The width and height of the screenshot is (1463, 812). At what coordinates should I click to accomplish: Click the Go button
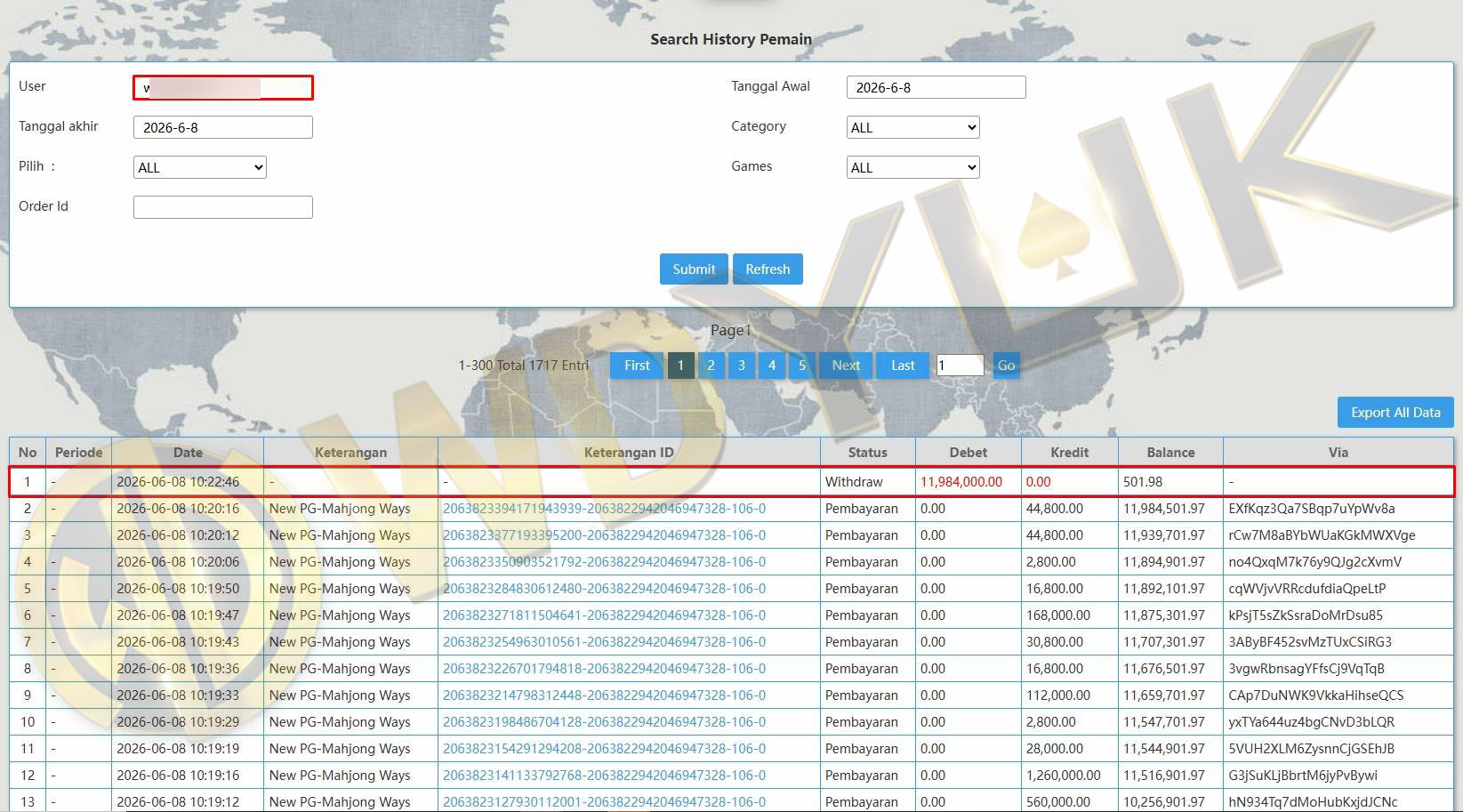pos(1006,366)
